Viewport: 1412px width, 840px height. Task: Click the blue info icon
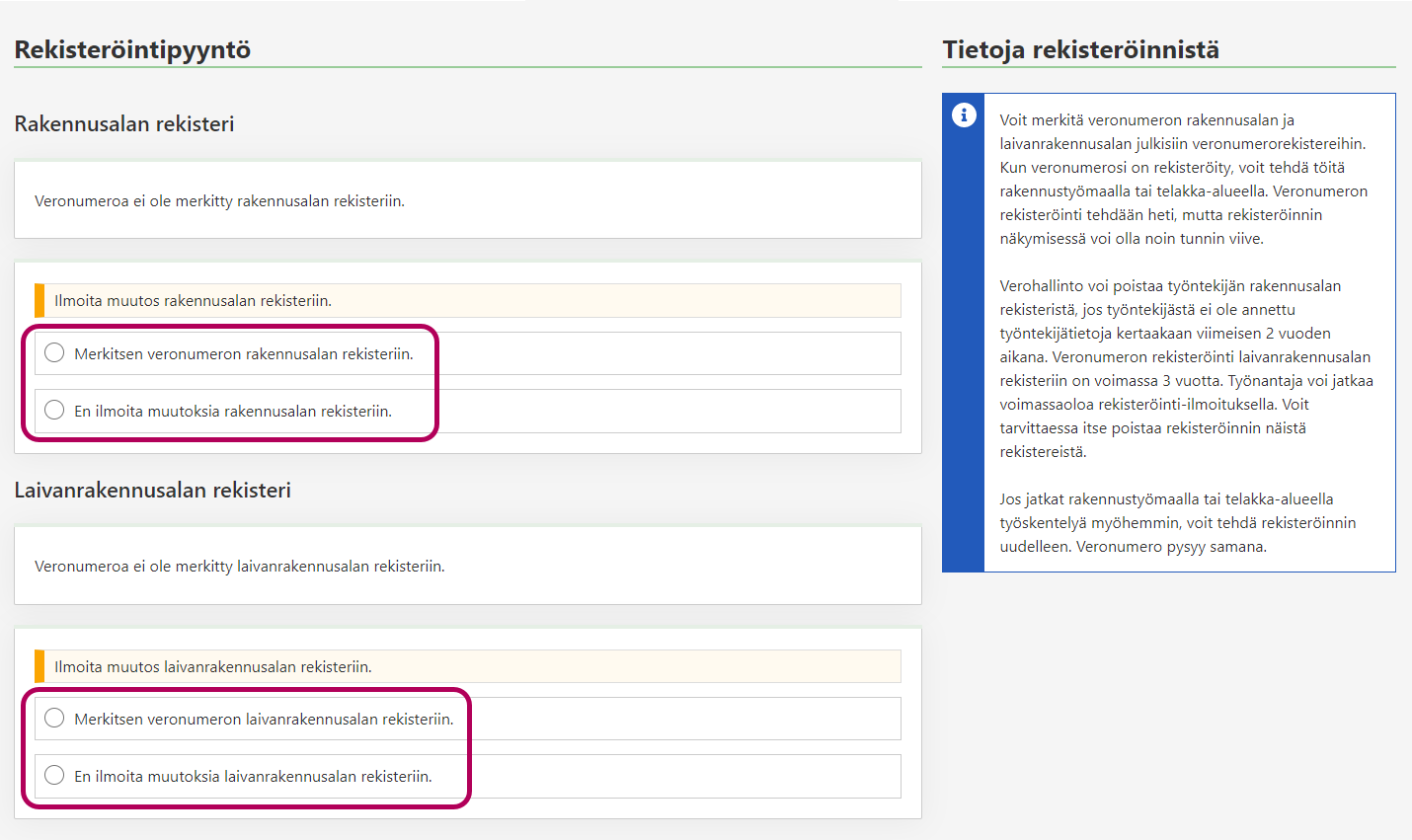(x=963, y=115)
